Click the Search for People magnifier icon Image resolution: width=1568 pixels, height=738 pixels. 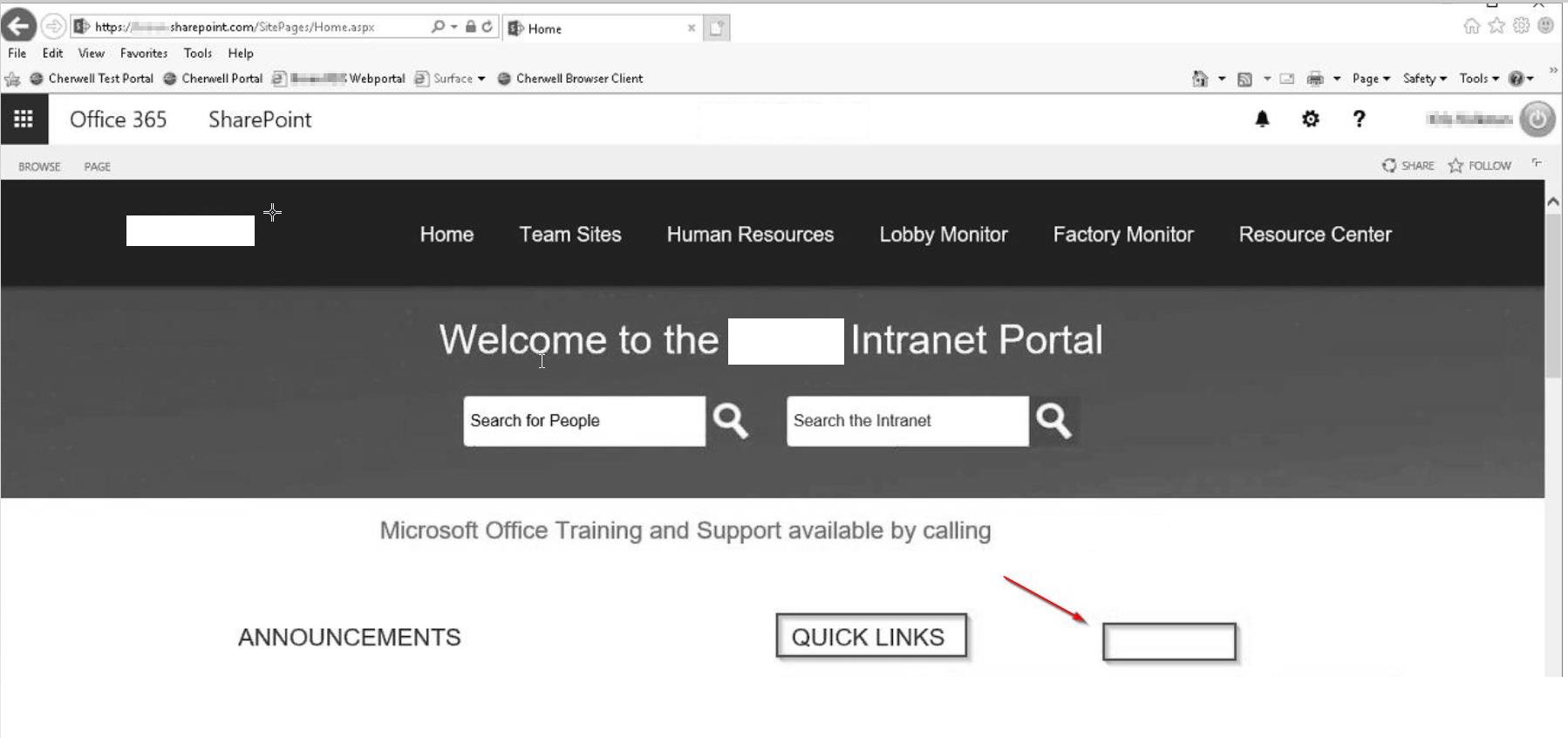[x=730, y=421]
